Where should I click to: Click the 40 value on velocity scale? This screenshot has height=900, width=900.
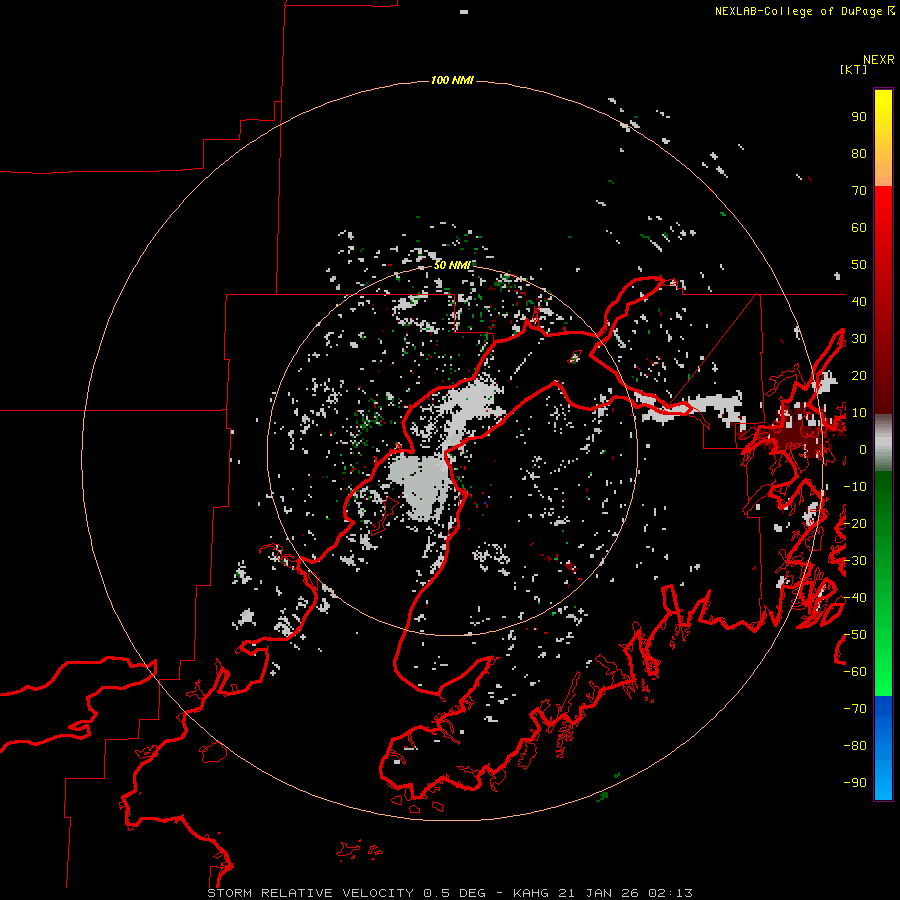point(859,301)
